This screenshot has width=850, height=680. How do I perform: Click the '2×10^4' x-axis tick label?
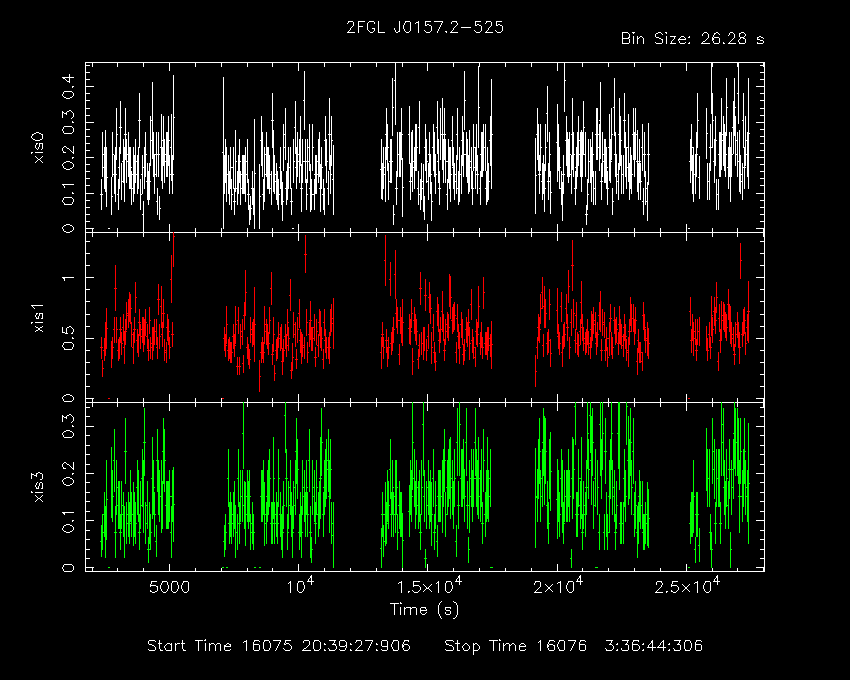coord(558,586)
